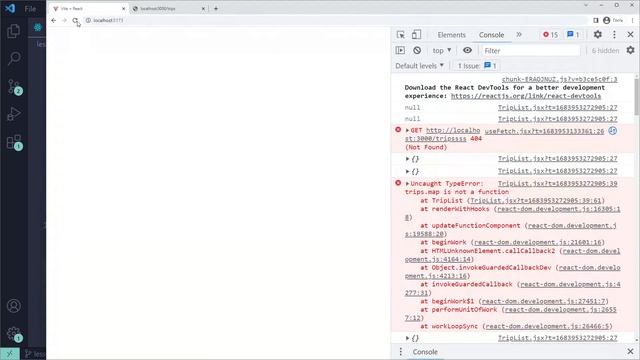Open TripList.jsx link on first null row

pyautogui.click(x=558, y=108)
